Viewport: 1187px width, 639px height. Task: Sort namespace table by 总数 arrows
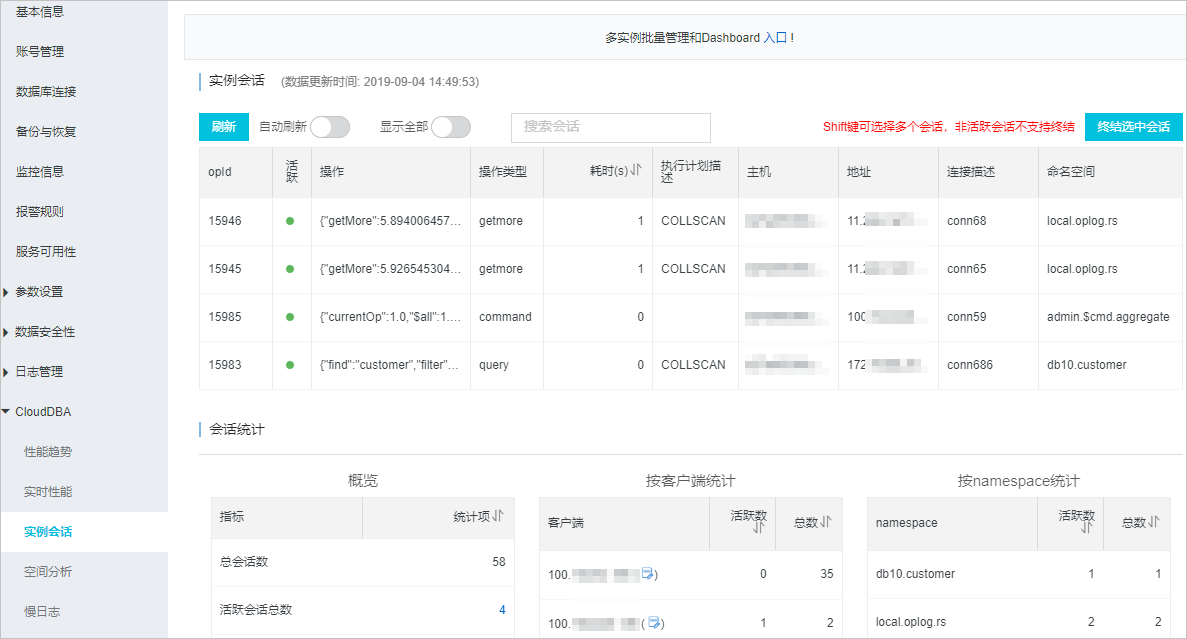[x=1154, y=522]
